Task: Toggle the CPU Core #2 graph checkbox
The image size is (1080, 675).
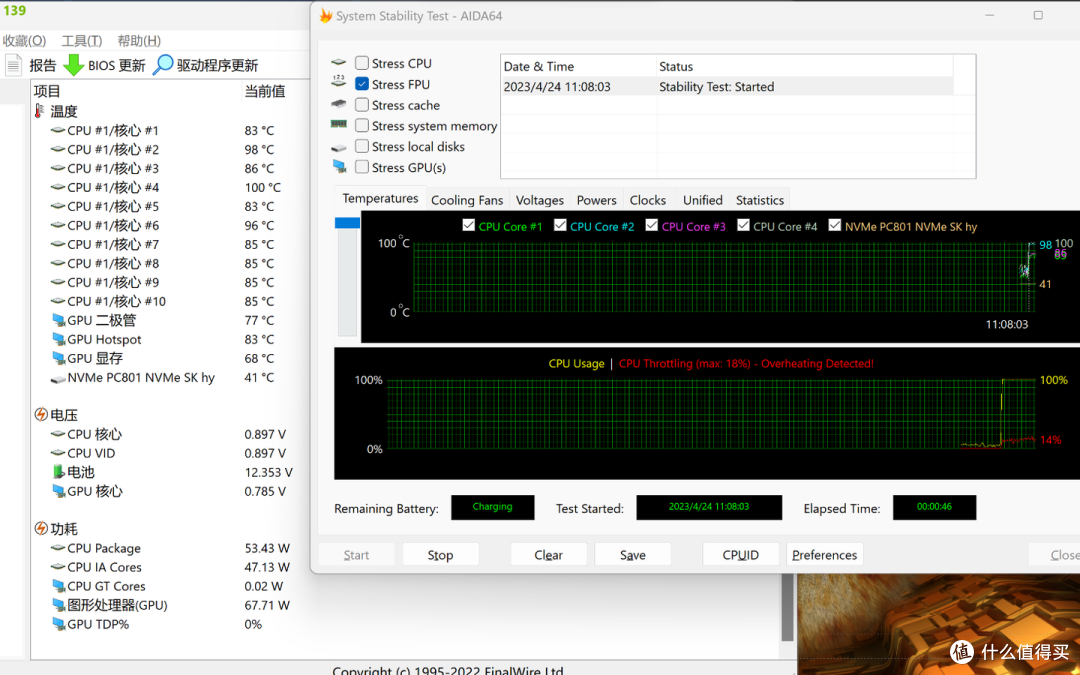Action: click(x=560, y=225)
